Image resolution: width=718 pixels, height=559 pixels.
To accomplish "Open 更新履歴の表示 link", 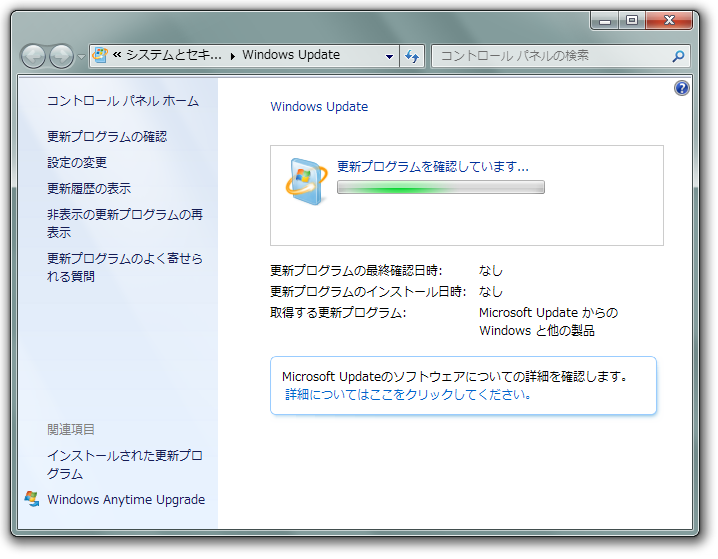I will (x=89, y=189).
